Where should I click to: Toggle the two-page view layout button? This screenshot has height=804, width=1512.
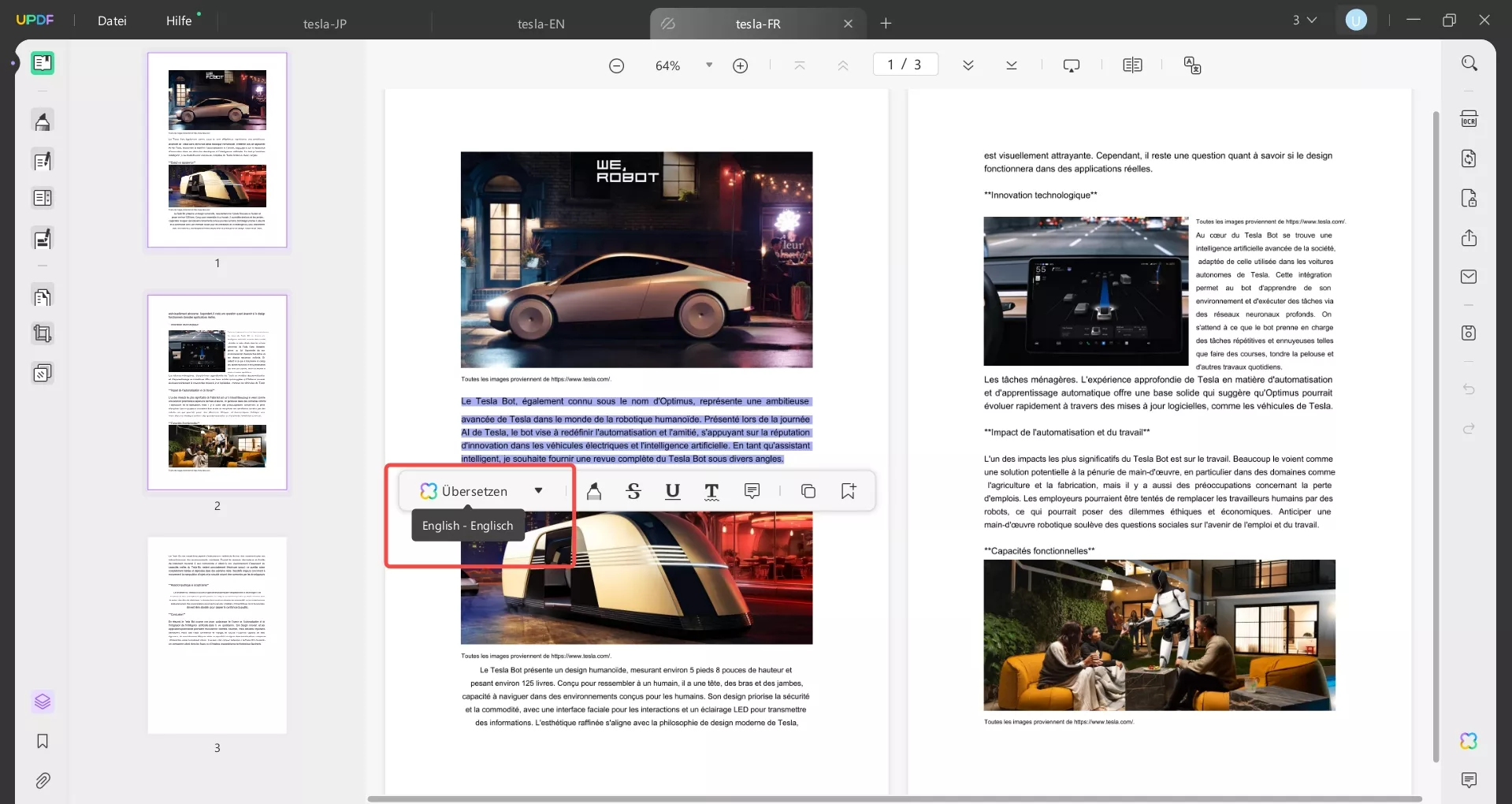[x=1132, y=65]
